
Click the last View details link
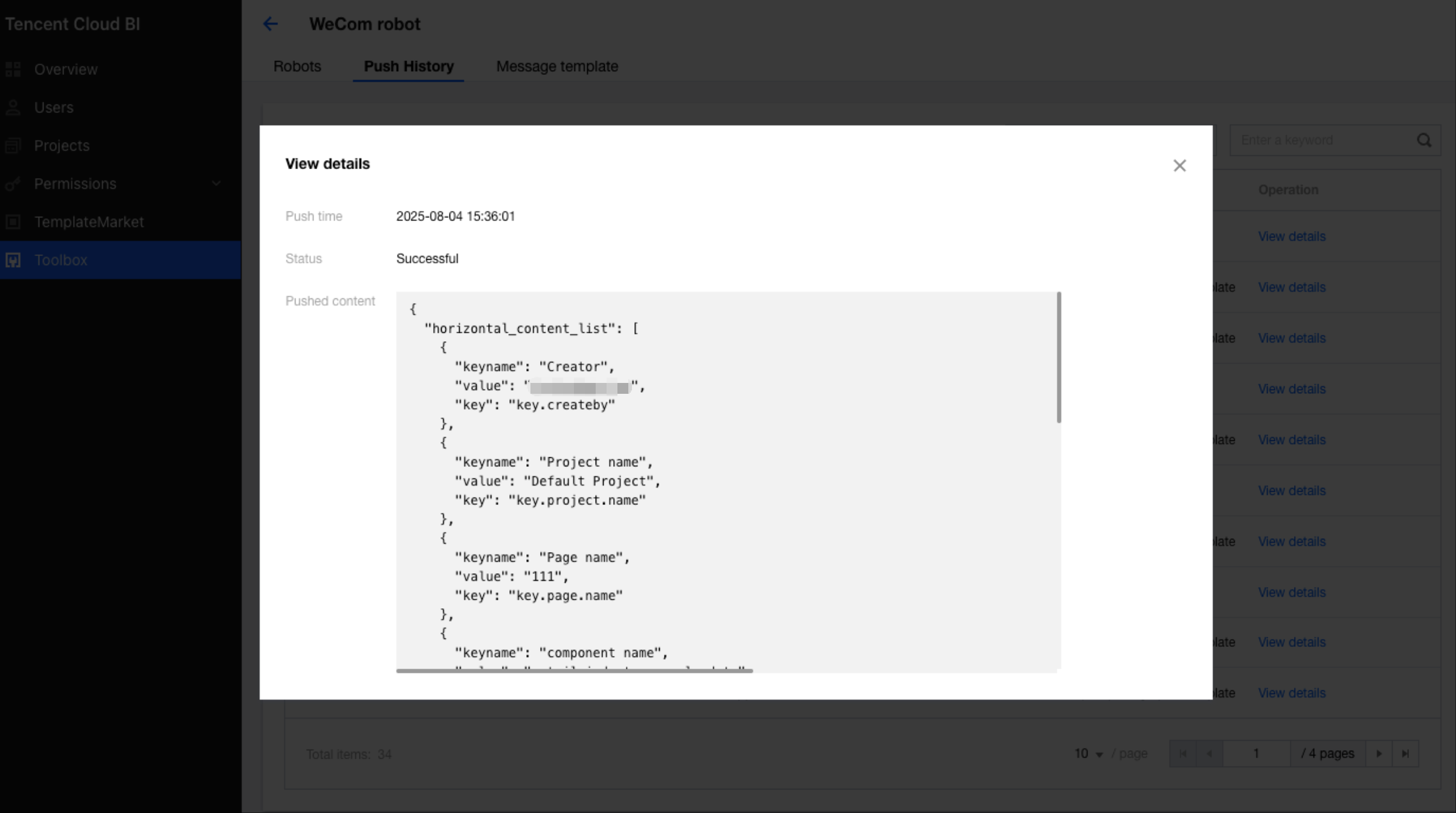[x=1292, y=693]
